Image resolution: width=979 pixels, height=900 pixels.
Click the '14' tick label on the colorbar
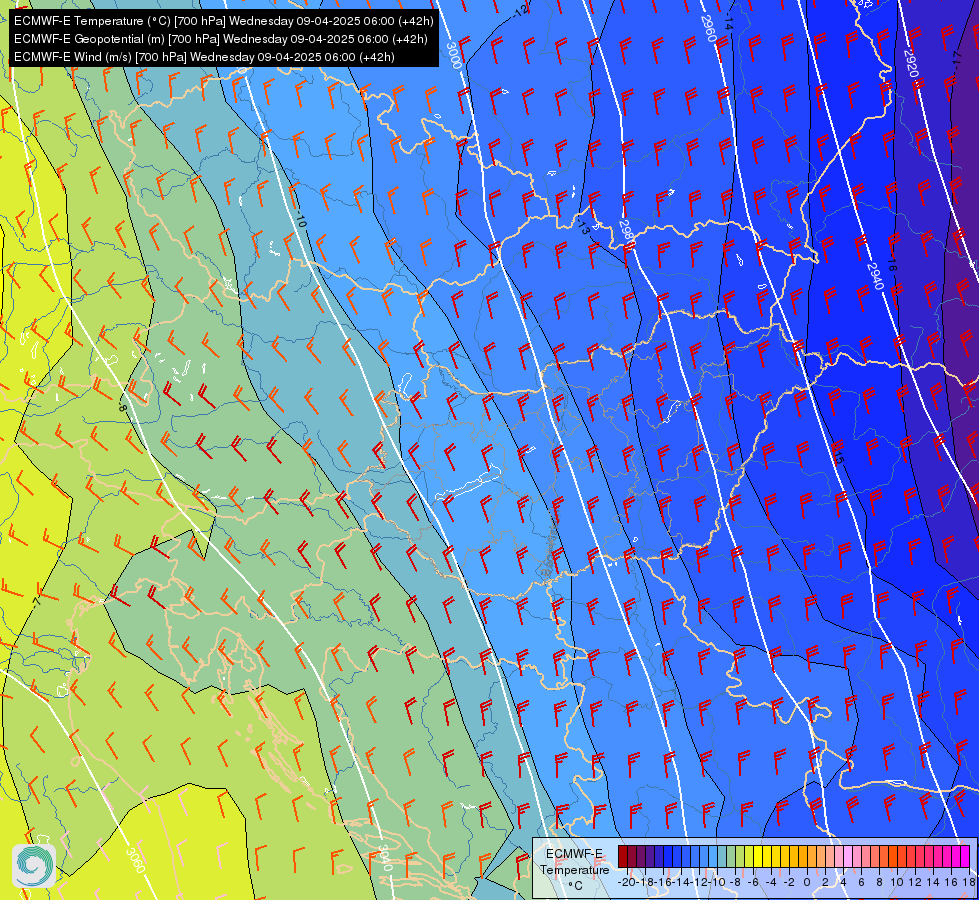(x=933, y=882)
